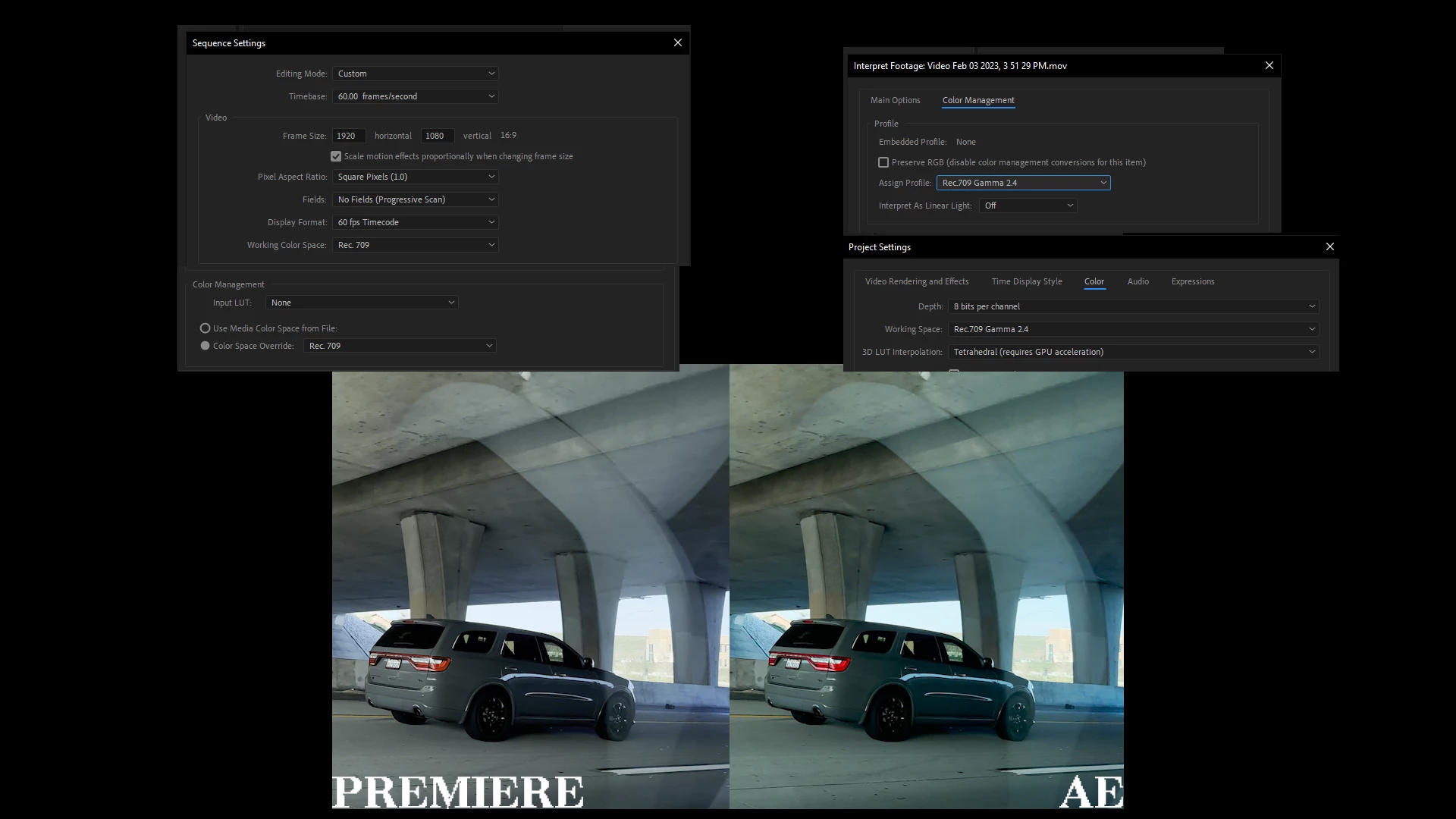Open the Assign Profile dropdown
This screenshot has width=1456, height=819.
coord(1023,184)
